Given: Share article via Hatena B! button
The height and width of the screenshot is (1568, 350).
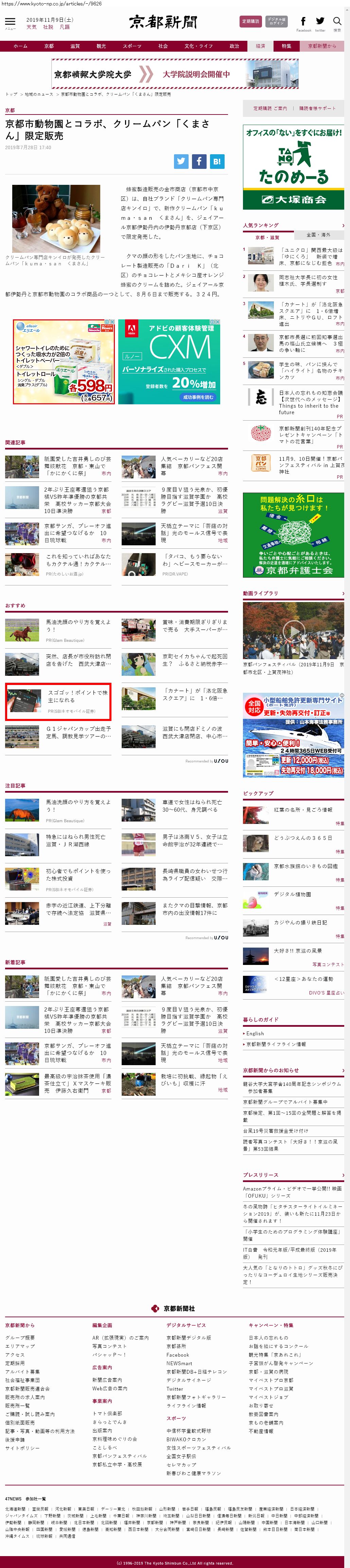Looking at the screenshot, I should point(217,161).
